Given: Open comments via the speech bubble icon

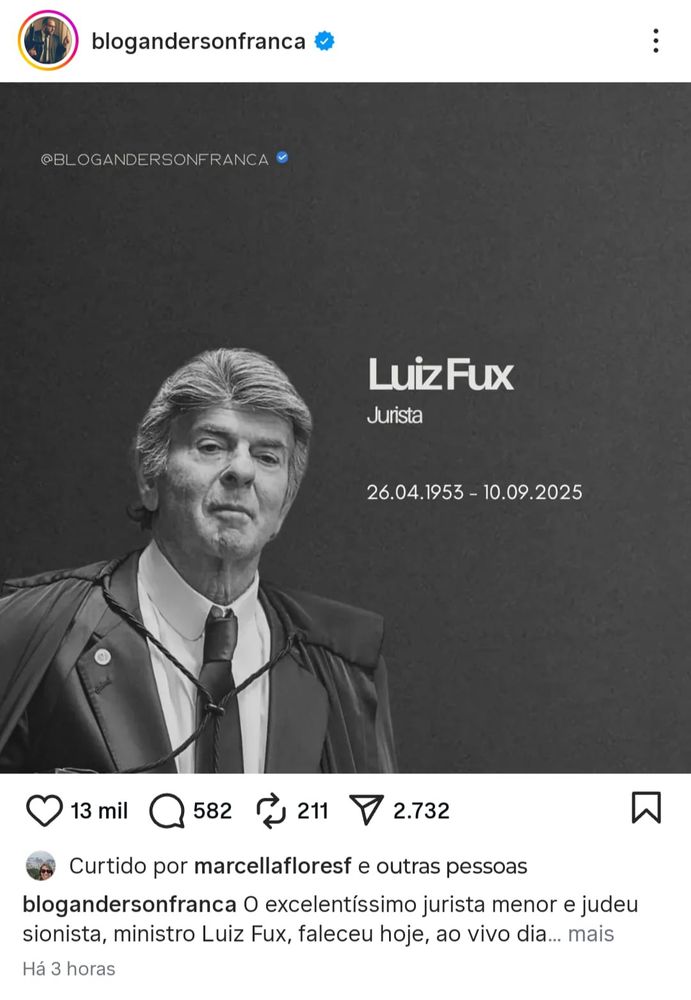Looking at the screenshot, I should 167,811.
